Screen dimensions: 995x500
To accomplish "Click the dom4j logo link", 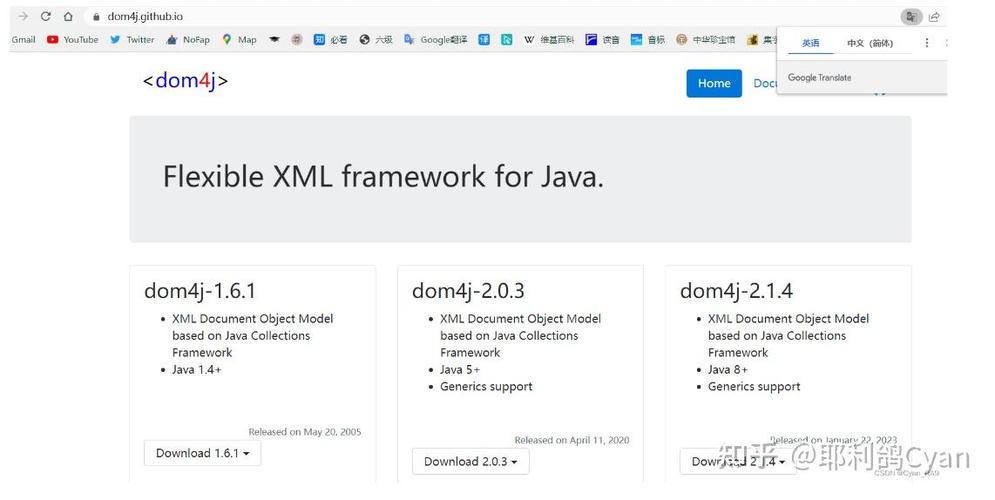I will [185, 81].
